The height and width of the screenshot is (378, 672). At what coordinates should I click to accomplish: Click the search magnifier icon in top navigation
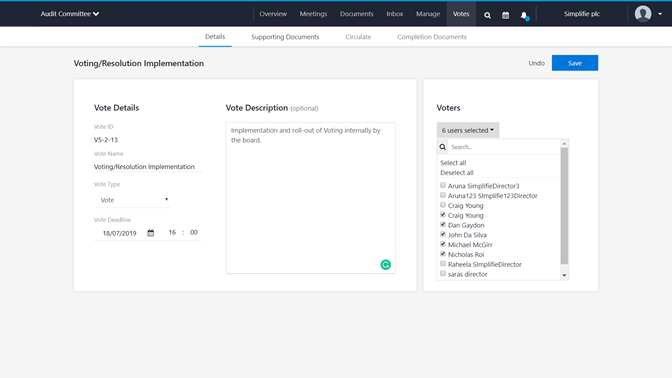tap(487, 15)
